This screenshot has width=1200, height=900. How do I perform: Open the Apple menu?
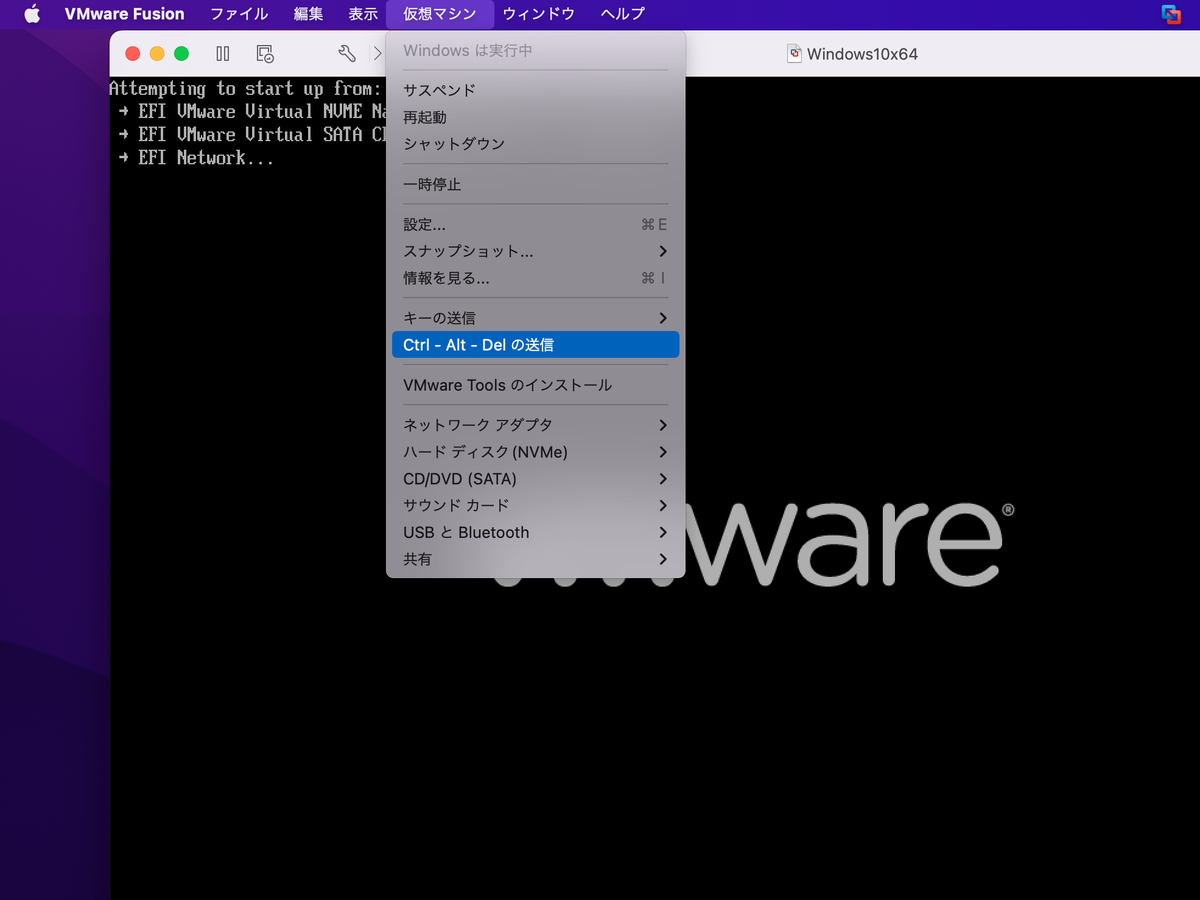(x=30, y=14)
